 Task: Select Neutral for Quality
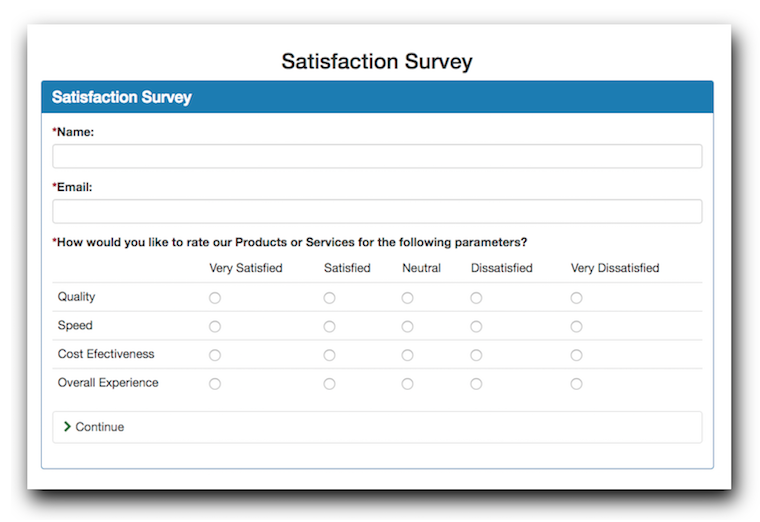coord(408,298)
